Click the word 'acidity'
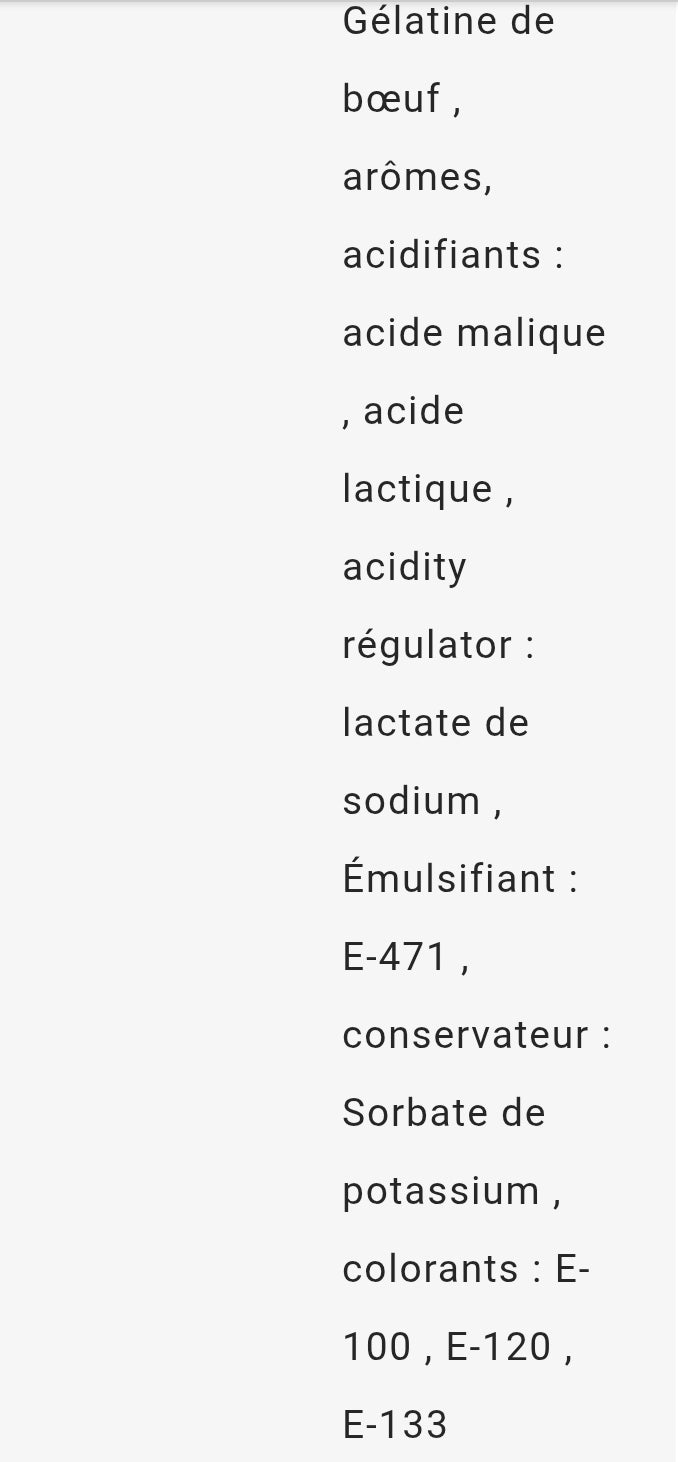This screenshot has width=678, height=1462. coord(405,568)
